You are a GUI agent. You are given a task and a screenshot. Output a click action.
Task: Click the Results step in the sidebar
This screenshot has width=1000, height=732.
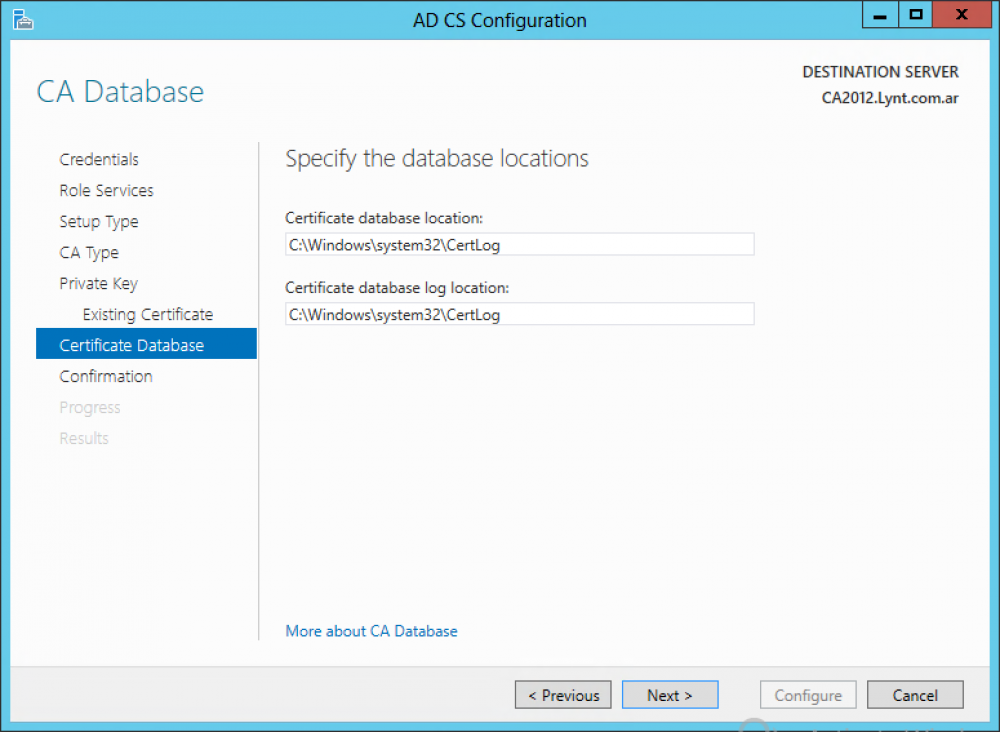point(84,439)
